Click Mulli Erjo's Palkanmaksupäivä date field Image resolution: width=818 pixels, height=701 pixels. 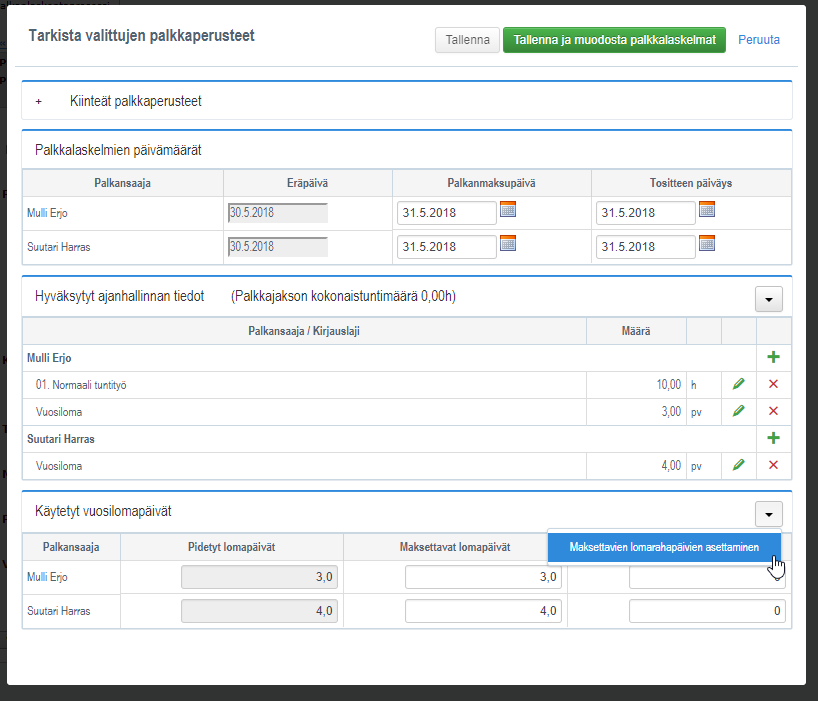(447, 213)
